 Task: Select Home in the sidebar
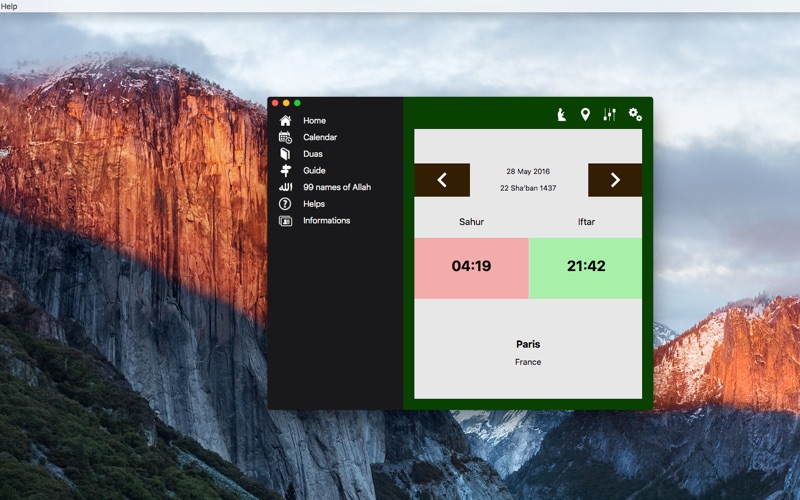point(314,120)
